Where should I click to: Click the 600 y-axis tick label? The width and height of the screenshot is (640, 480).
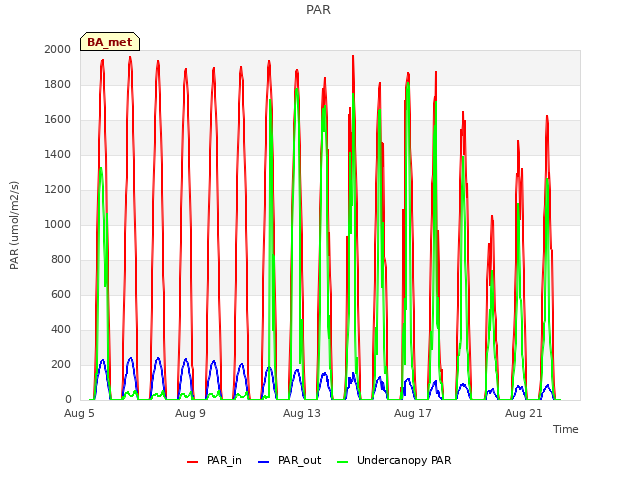click(61, 295)
